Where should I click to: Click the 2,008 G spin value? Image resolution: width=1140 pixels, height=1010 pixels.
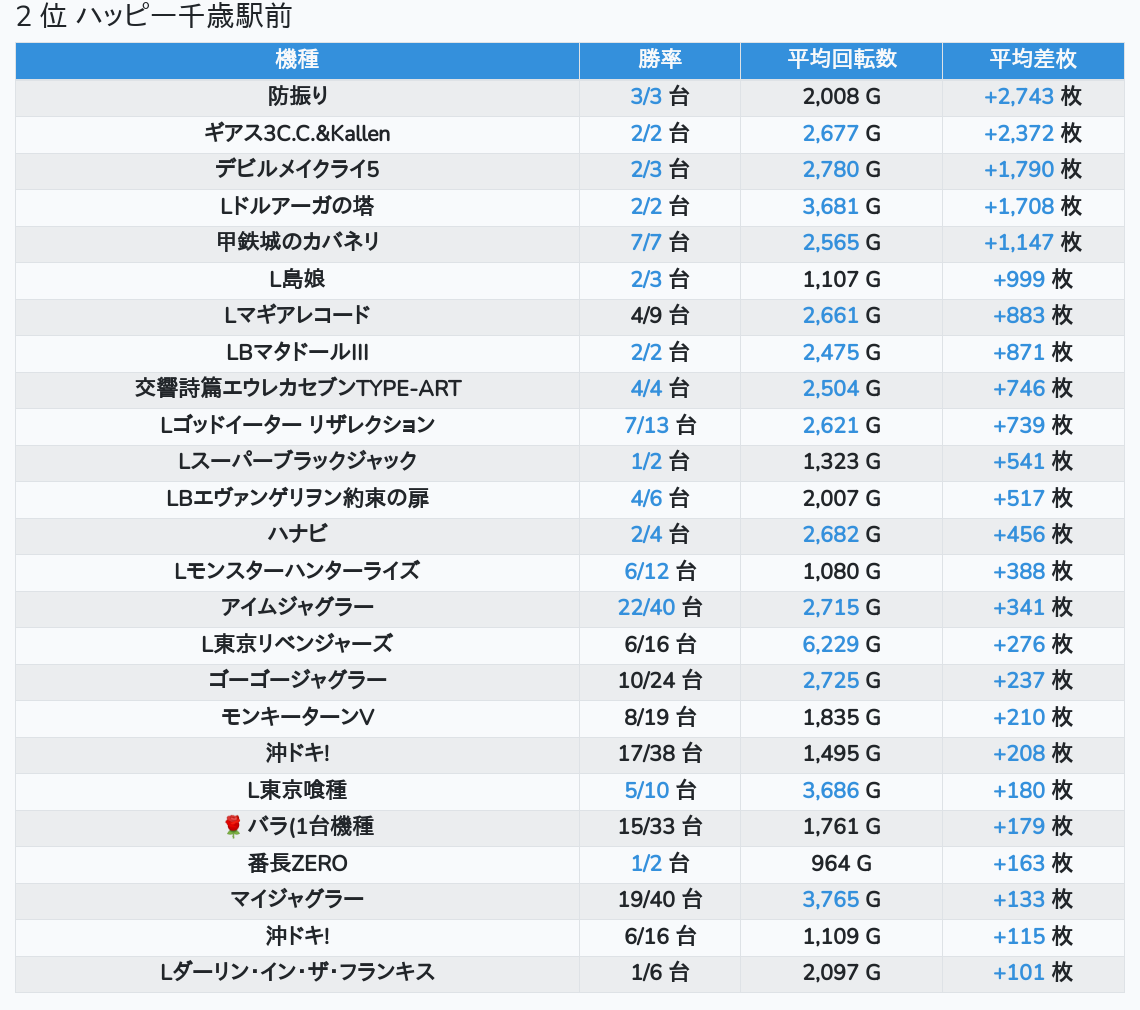pos(841,97)
